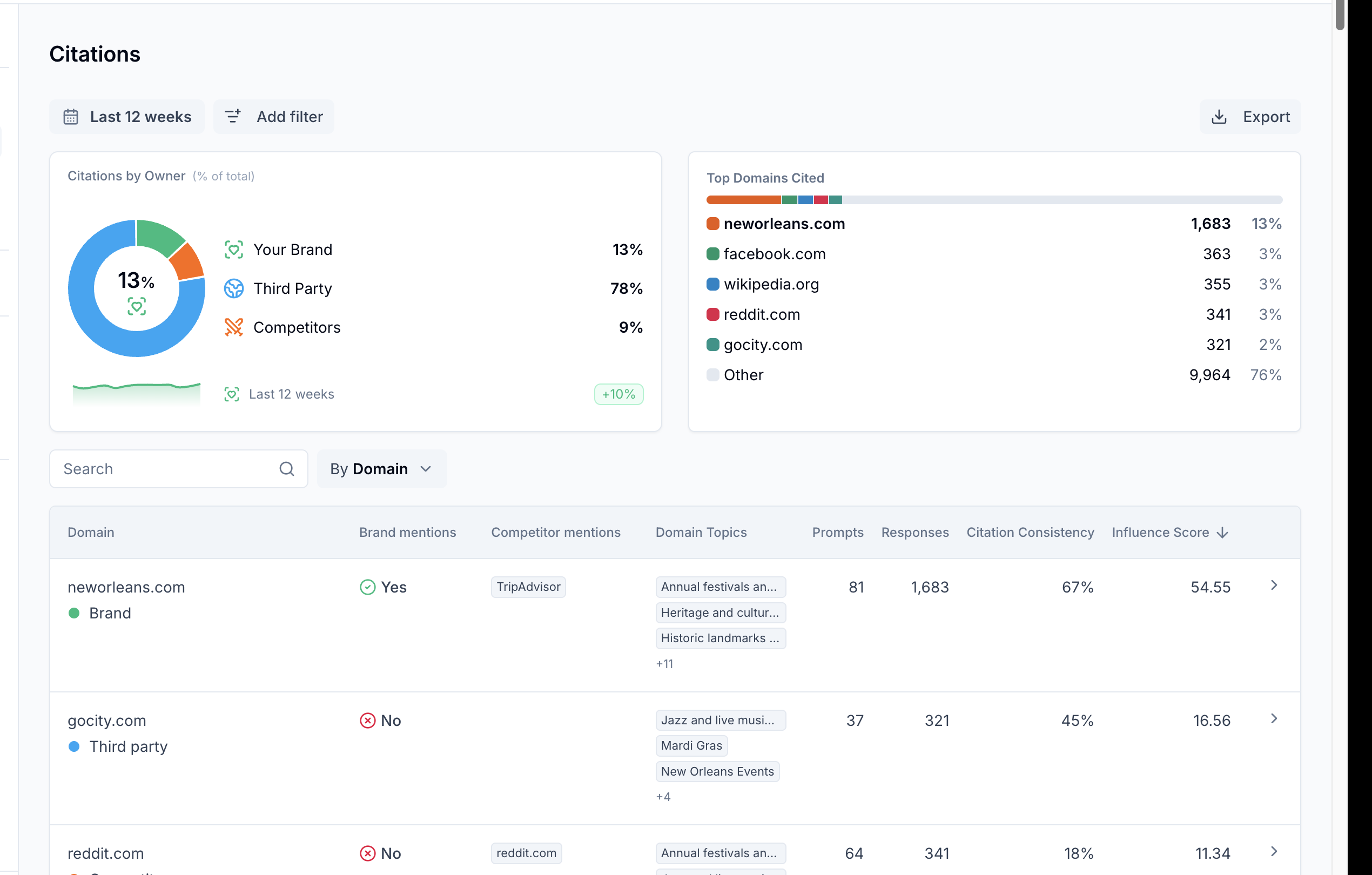Show +4 more topics for gocity.com

pos(663,796)
